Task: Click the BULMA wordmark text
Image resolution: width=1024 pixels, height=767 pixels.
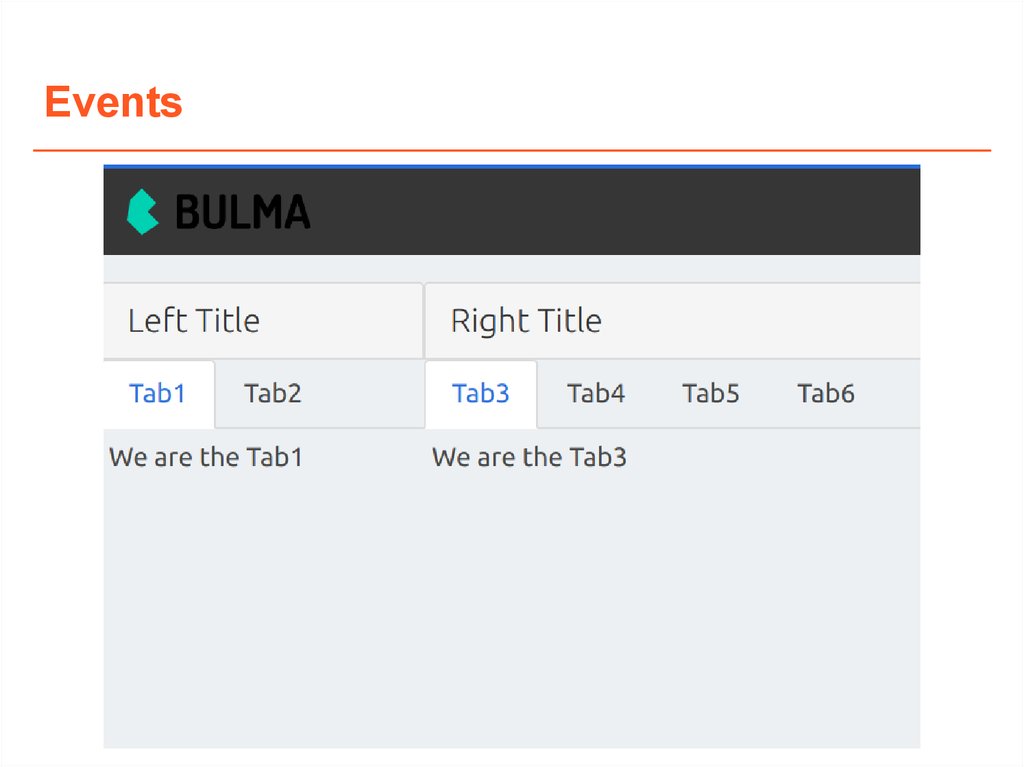Action: click(x=242, y=212)
